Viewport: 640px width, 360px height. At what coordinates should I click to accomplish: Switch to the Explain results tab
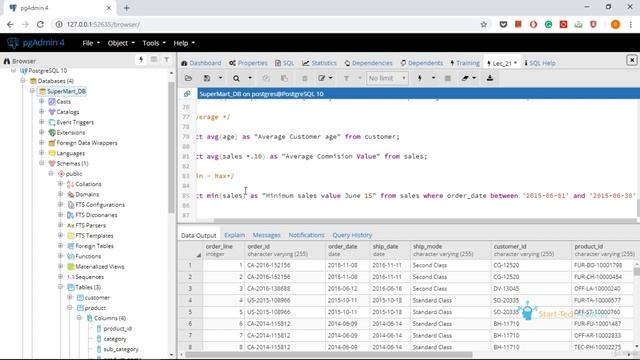pos(235,235)
